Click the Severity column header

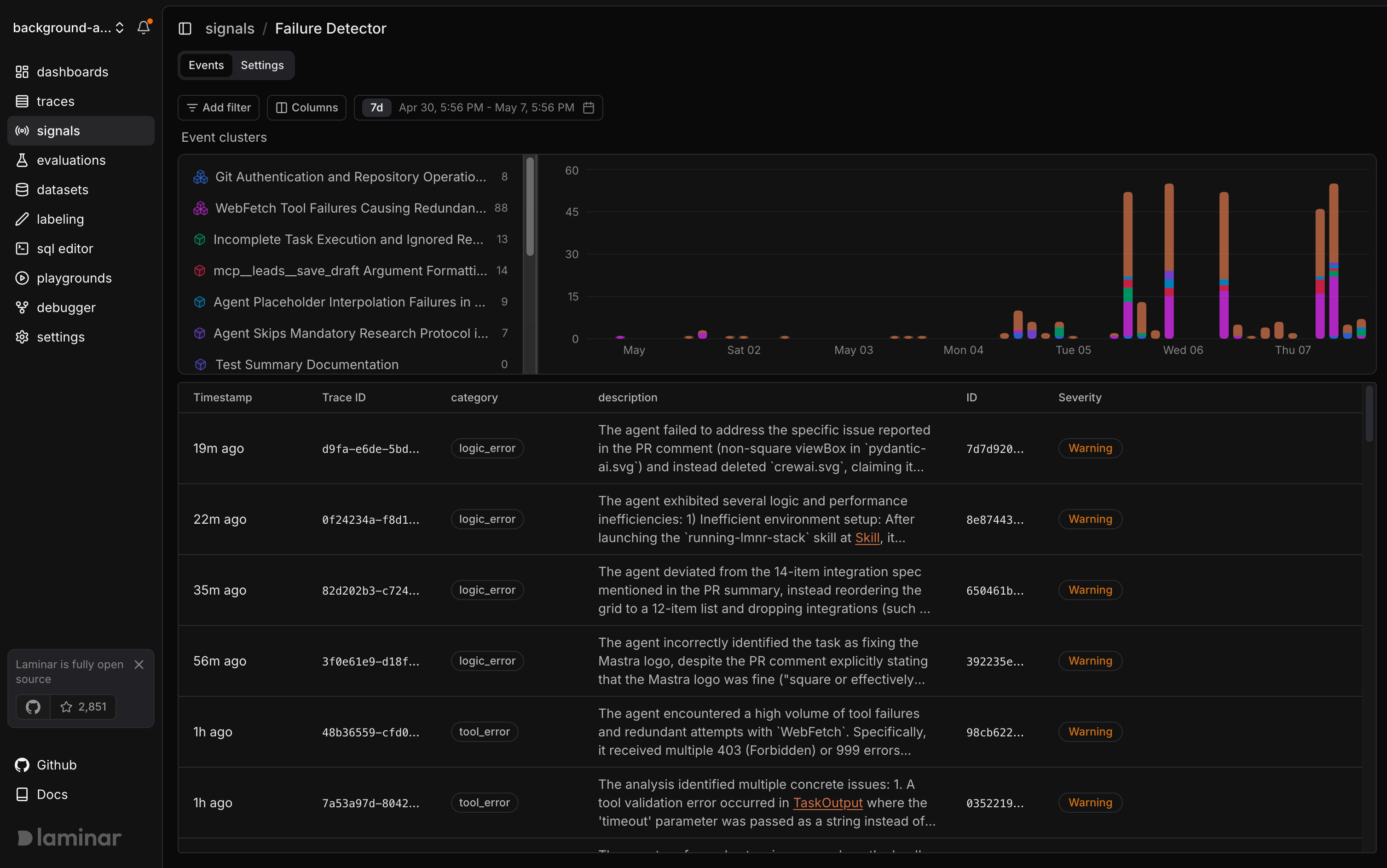1080,397
